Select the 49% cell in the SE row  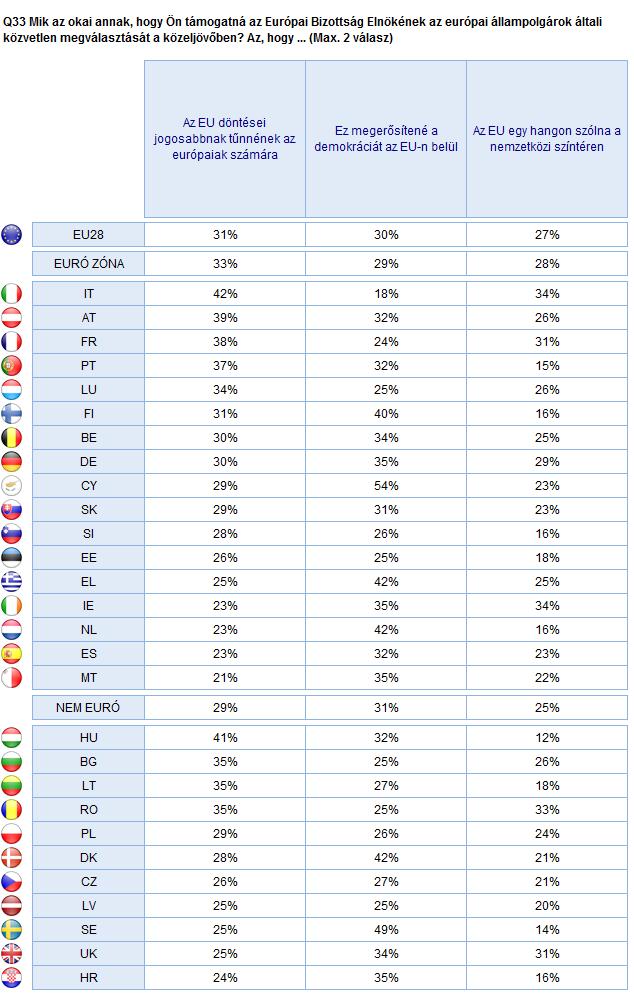tap(386, 930)
